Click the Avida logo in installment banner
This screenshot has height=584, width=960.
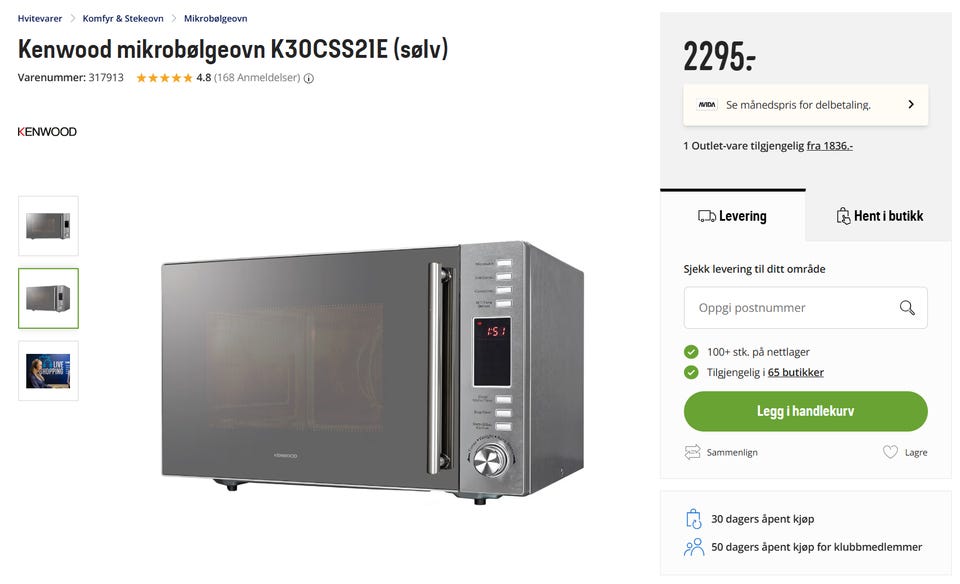(707, 105)
